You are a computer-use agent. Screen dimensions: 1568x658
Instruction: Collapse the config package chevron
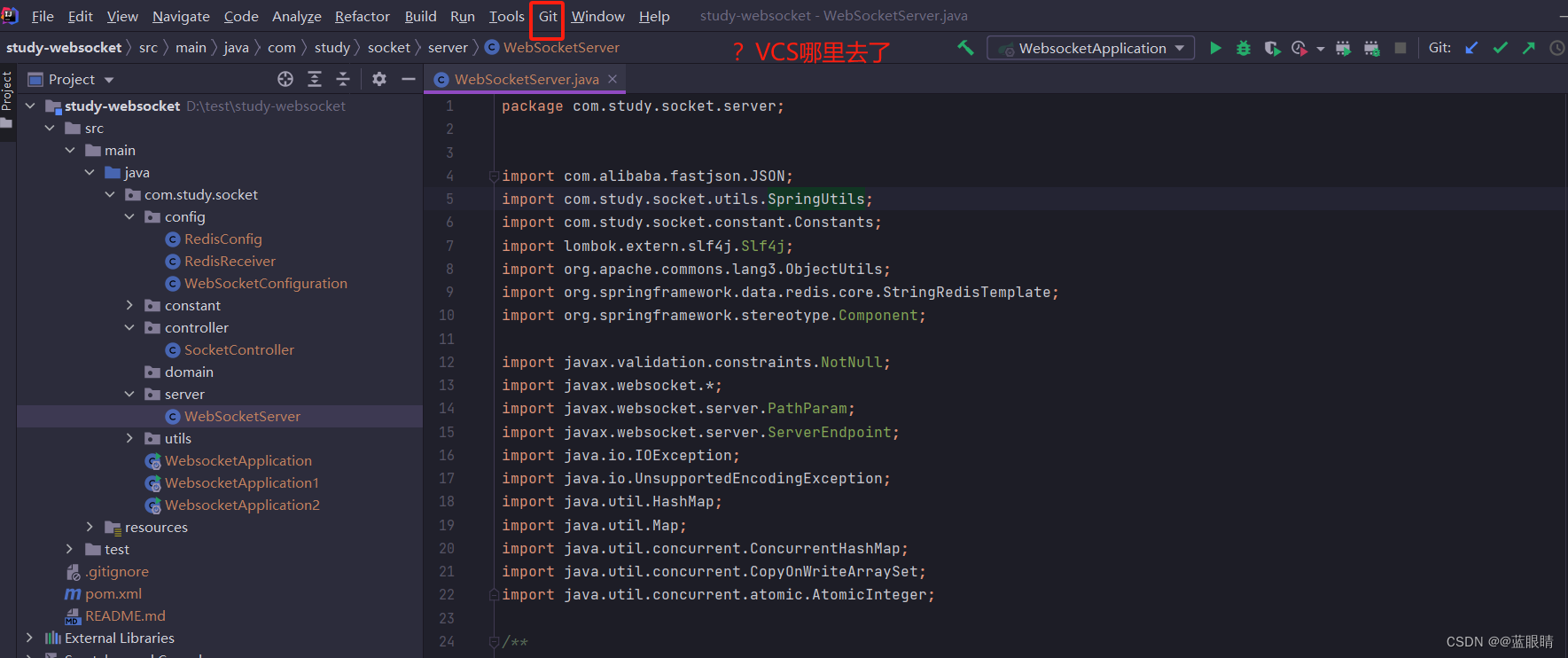coord(129,216)
